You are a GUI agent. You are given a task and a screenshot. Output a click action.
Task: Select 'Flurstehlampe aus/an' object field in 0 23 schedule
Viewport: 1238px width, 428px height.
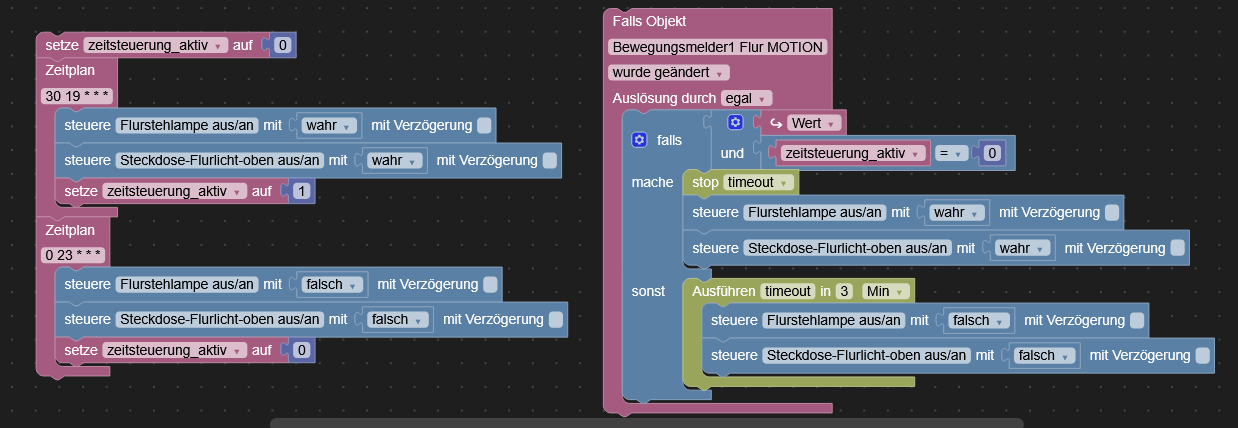[x=187, y=285]
